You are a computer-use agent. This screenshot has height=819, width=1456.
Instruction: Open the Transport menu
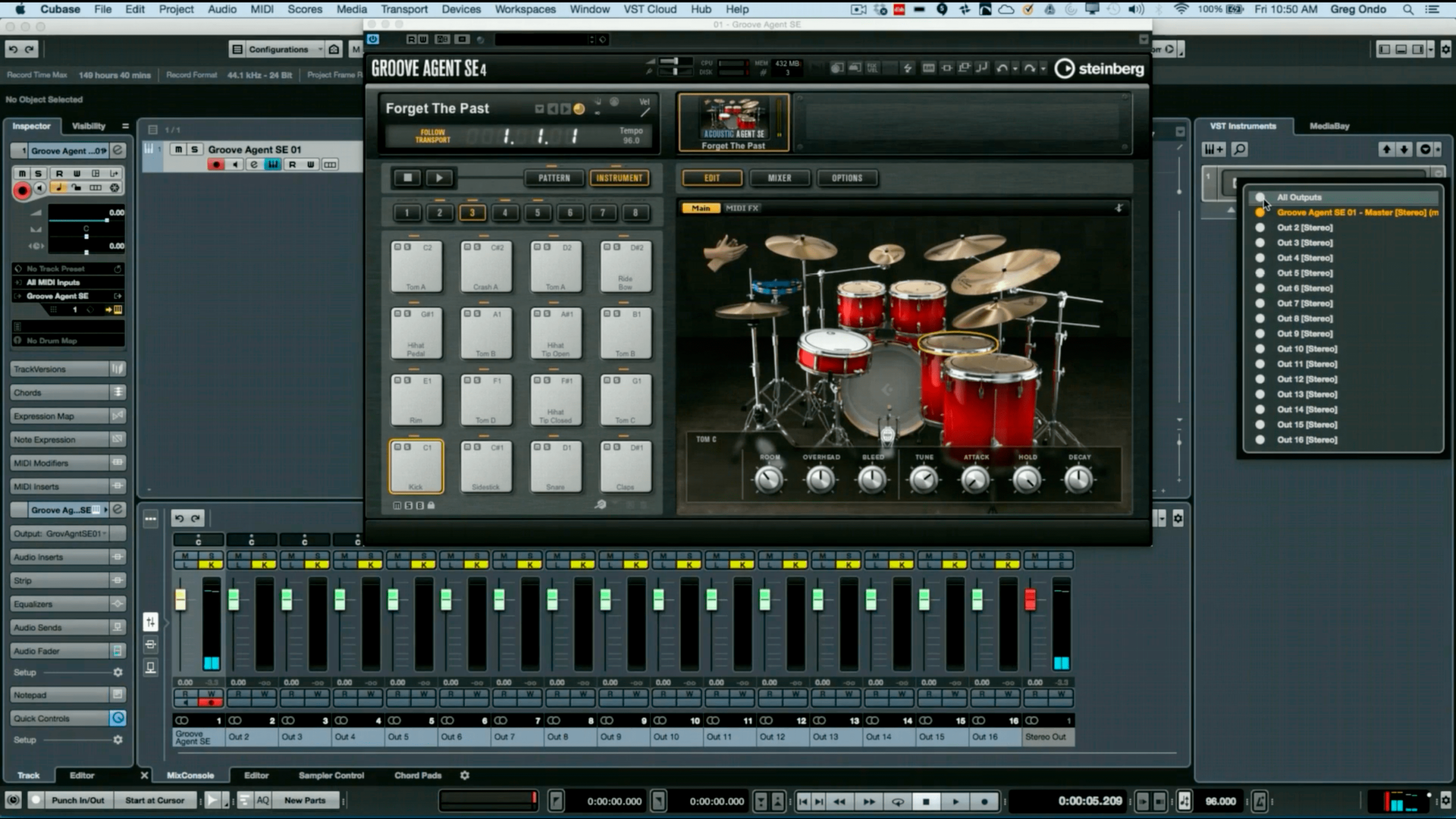click(x=404, y=9)
